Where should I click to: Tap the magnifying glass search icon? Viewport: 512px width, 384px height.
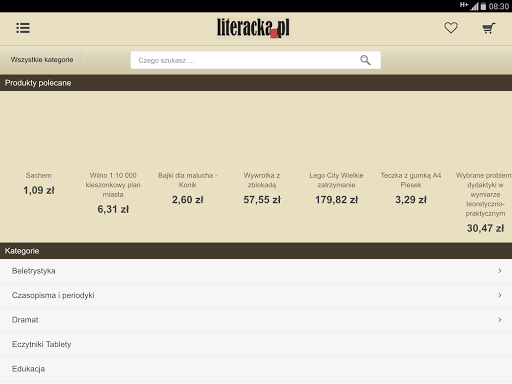(x=365, y=60)
